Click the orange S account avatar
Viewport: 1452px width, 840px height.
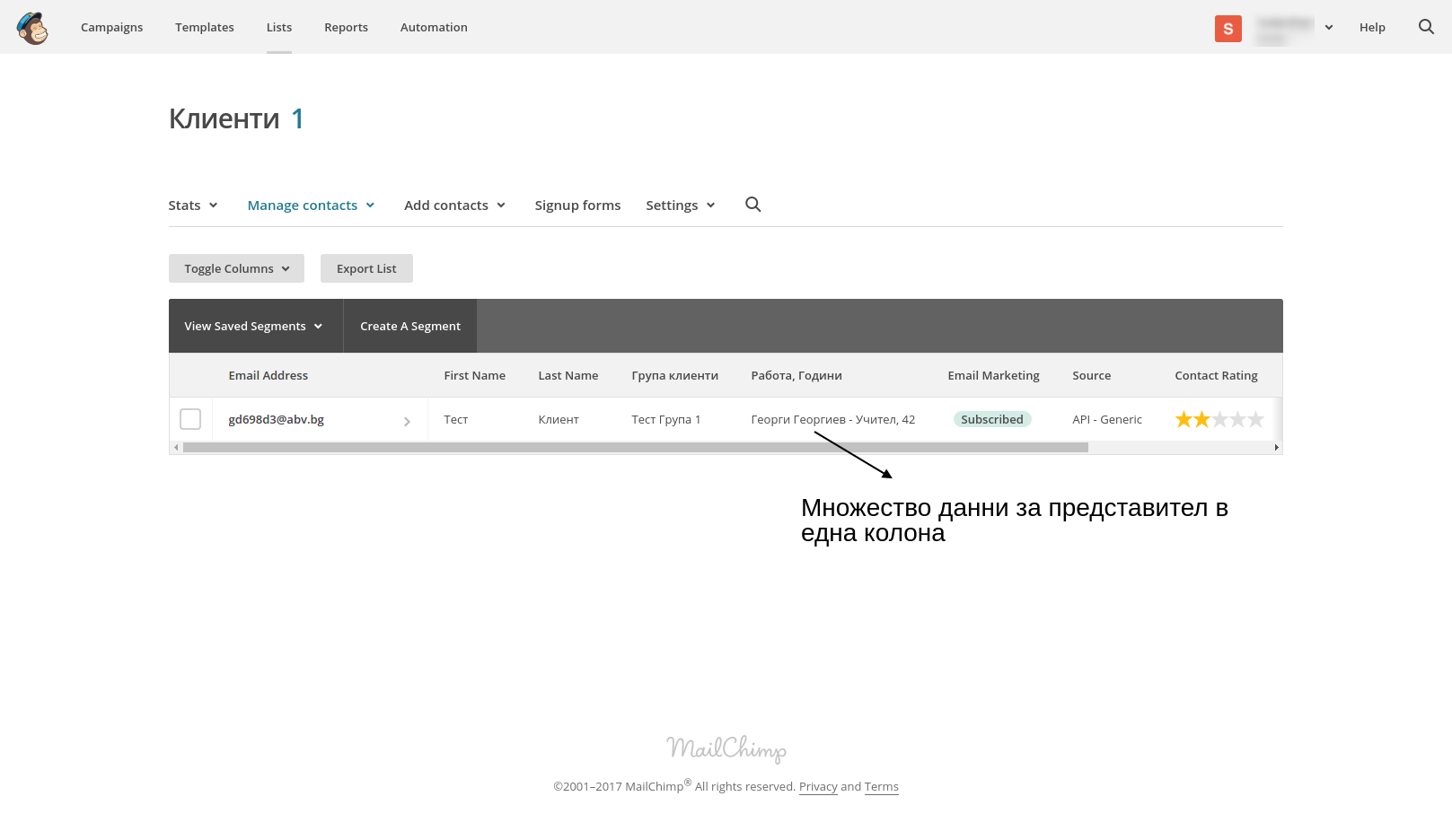click(x=1228, y=29)
